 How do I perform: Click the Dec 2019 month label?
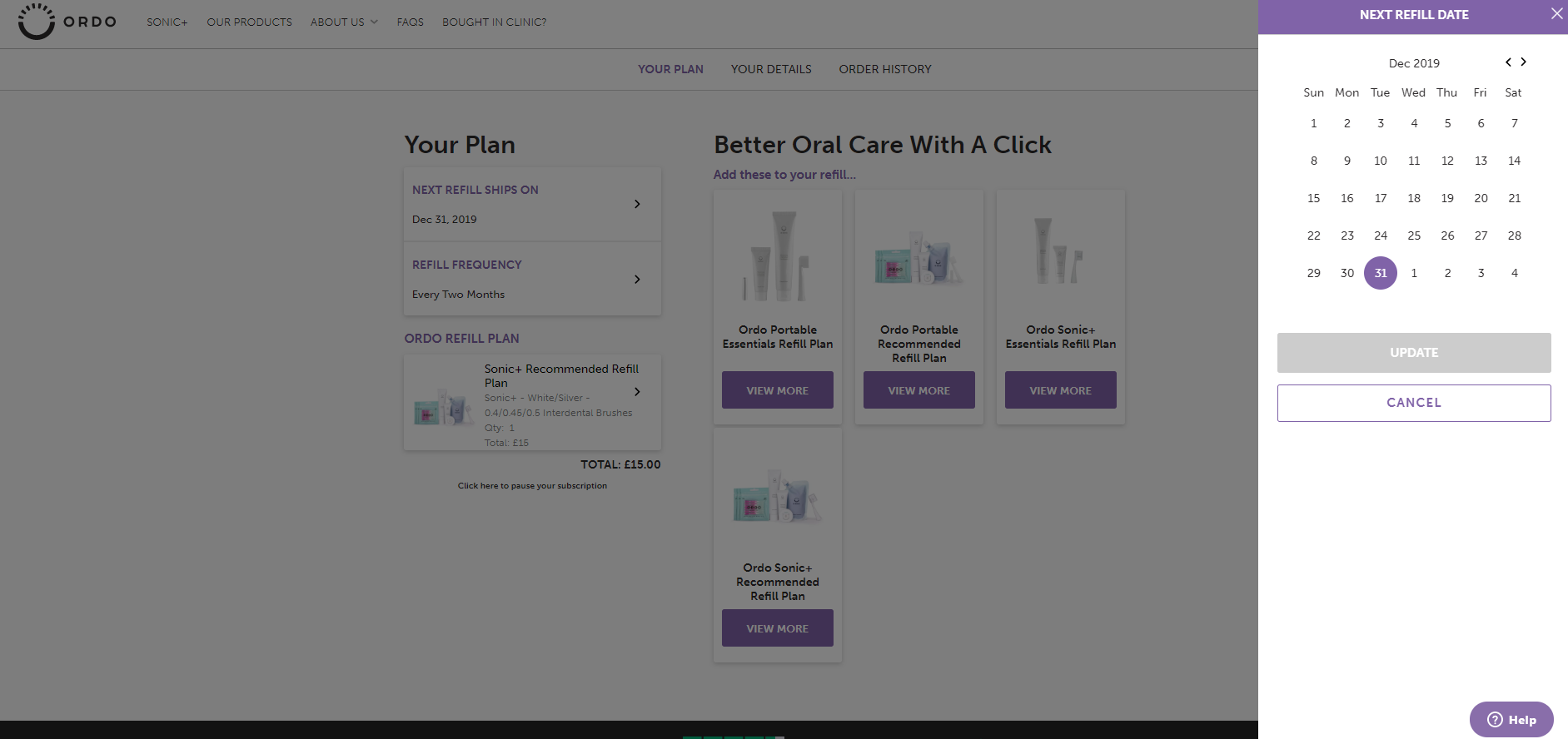[x=1414, y=63]
